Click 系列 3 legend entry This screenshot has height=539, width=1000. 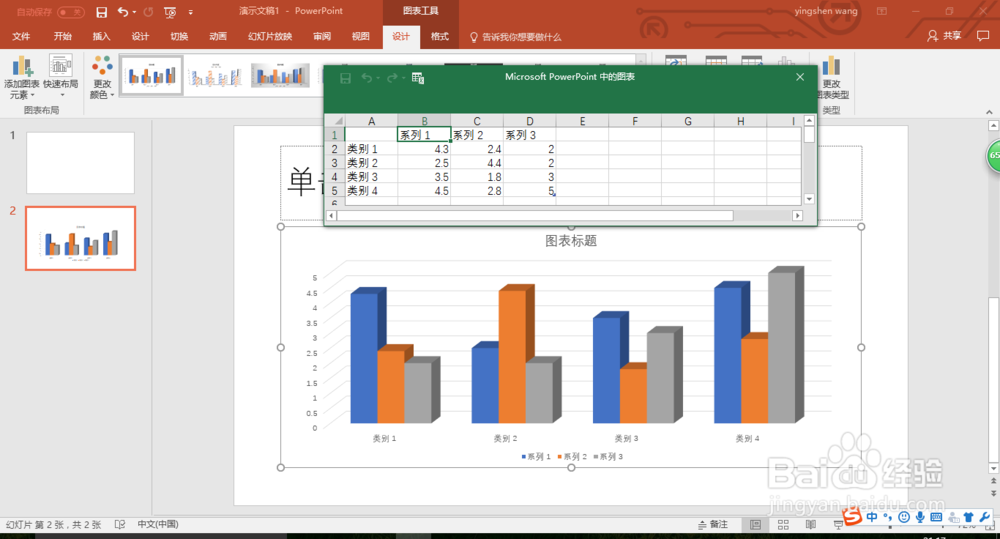coord(608,457)
